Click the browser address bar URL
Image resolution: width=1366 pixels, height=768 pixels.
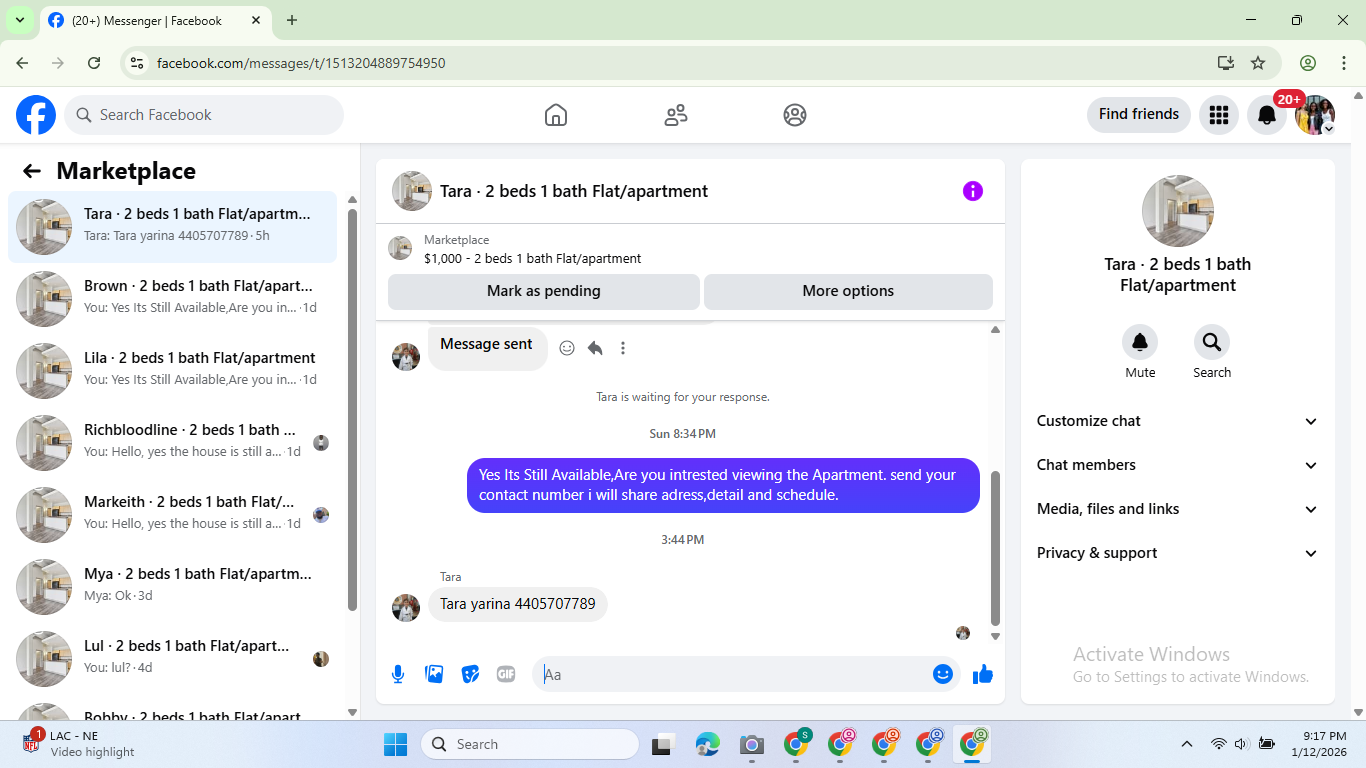coord(301,63)
